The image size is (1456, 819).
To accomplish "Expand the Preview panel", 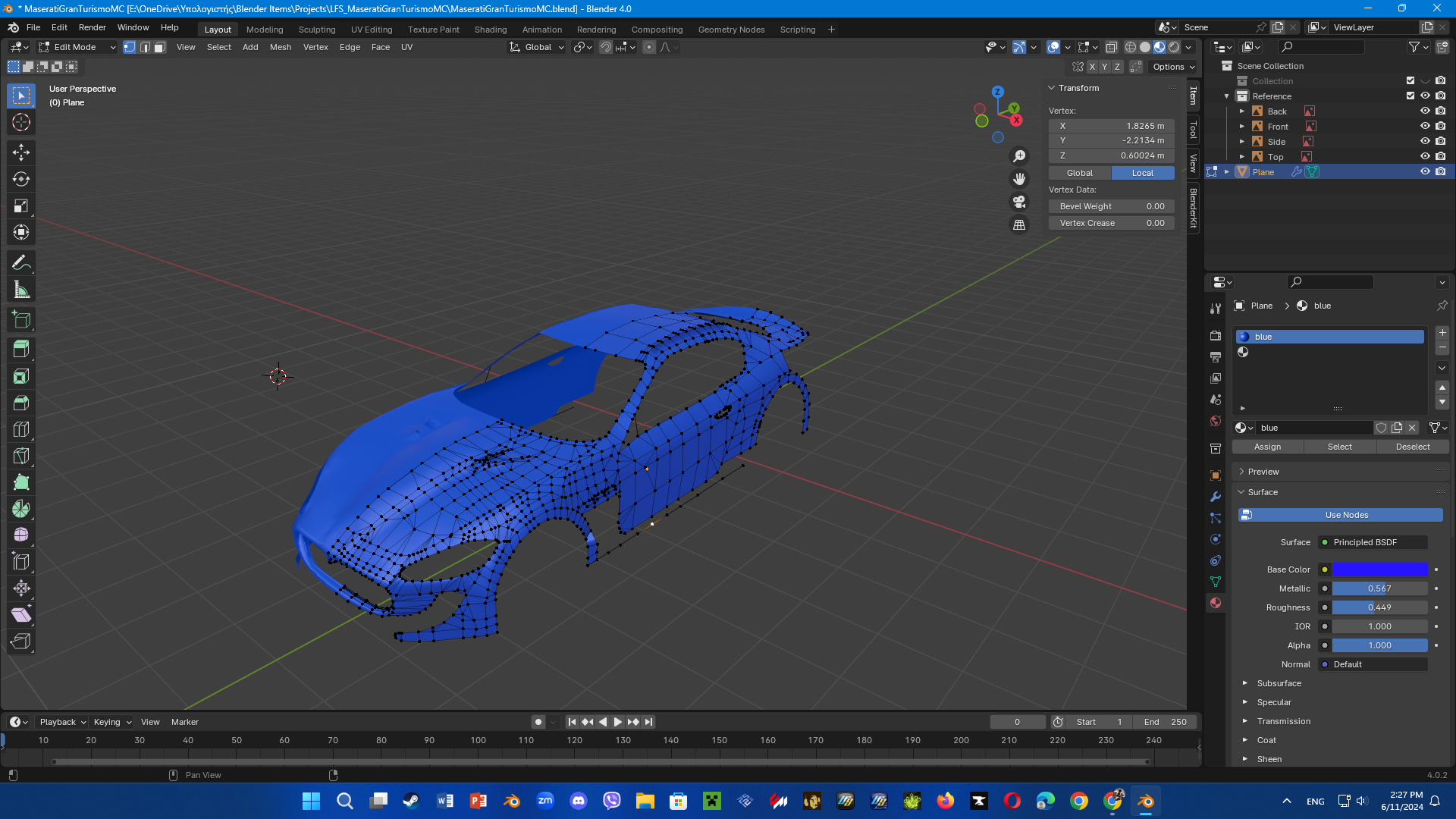I will pyautogui.click(x=1263, y=472).
